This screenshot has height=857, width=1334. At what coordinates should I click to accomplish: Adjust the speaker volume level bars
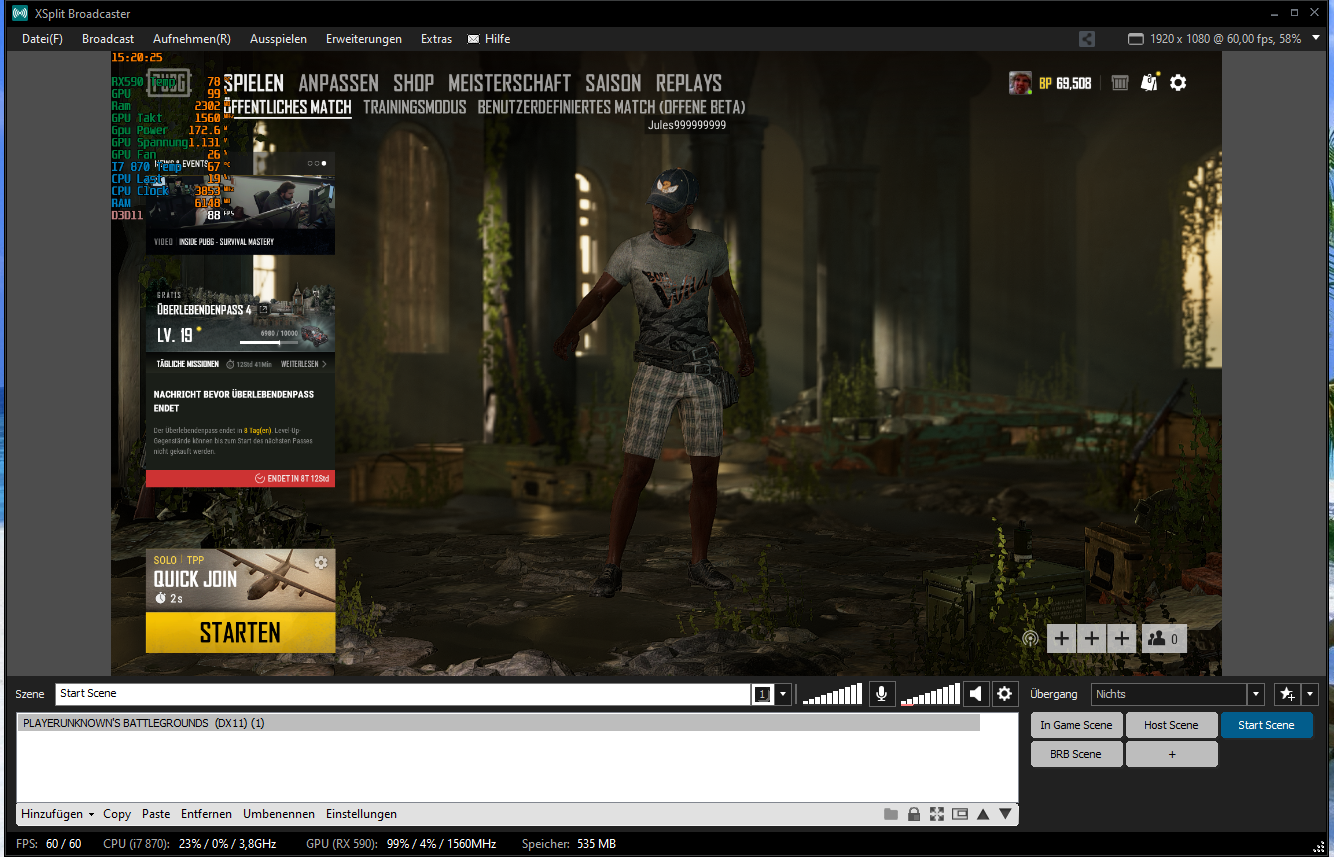(930, 694)
